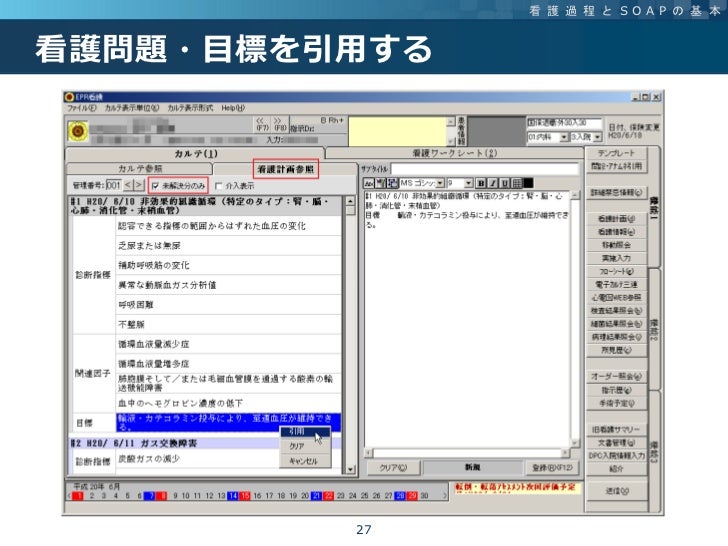Choose 引用 in the context menu
Image resolution: width=728 pixels, height=546 pixels.
click(x=305, y=432)
